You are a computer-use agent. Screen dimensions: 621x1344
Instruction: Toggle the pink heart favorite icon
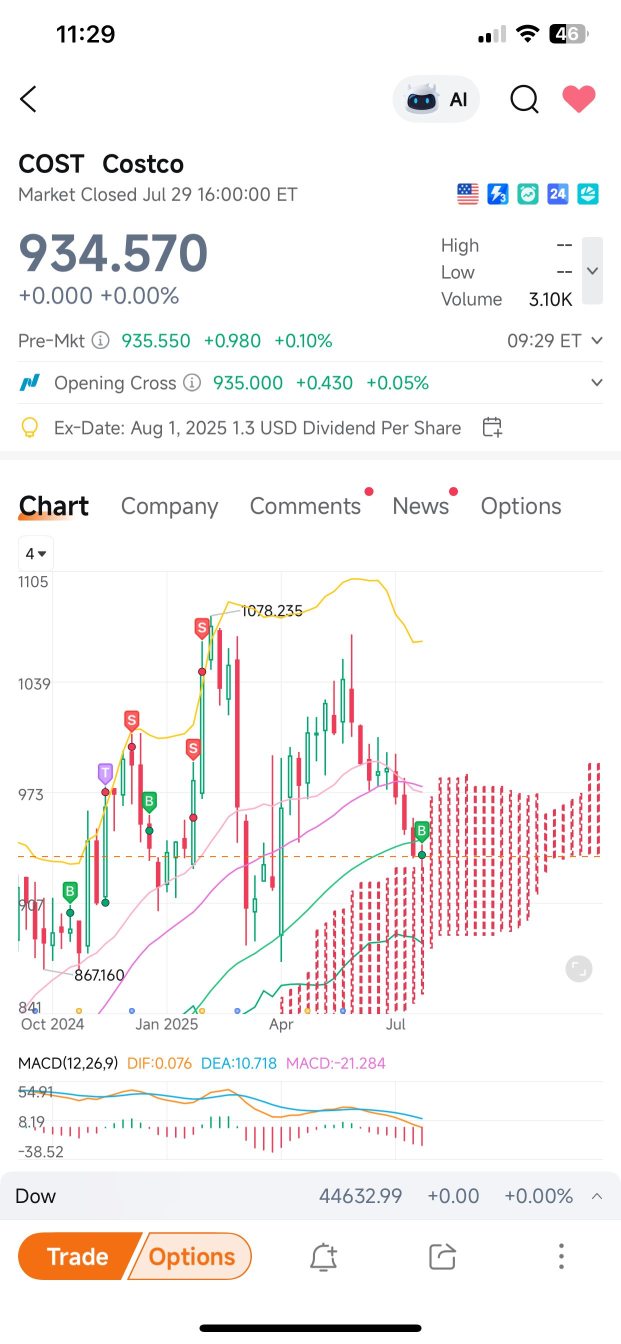click(579, 99)
